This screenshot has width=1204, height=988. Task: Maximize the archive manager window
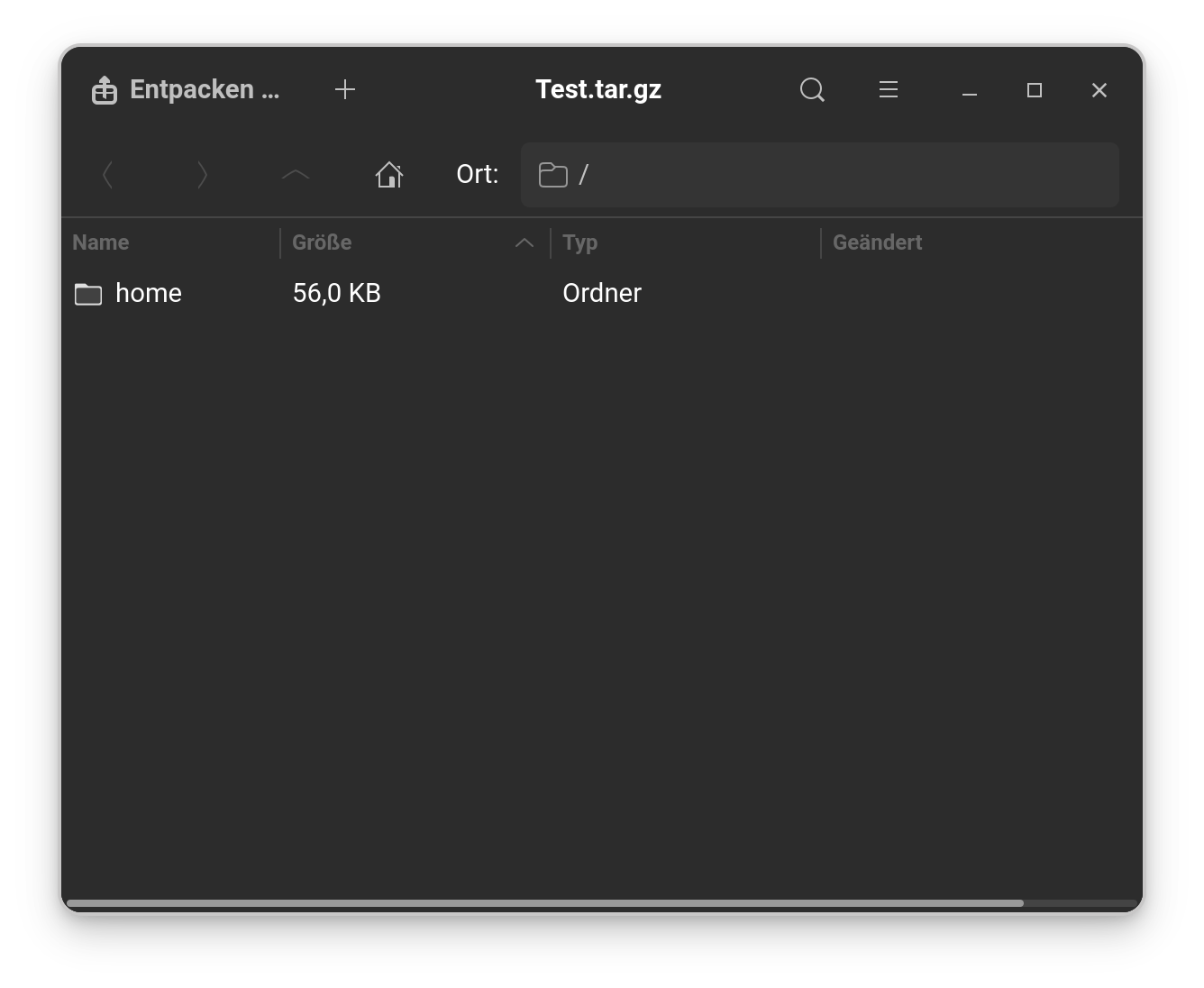(1035, 90)
